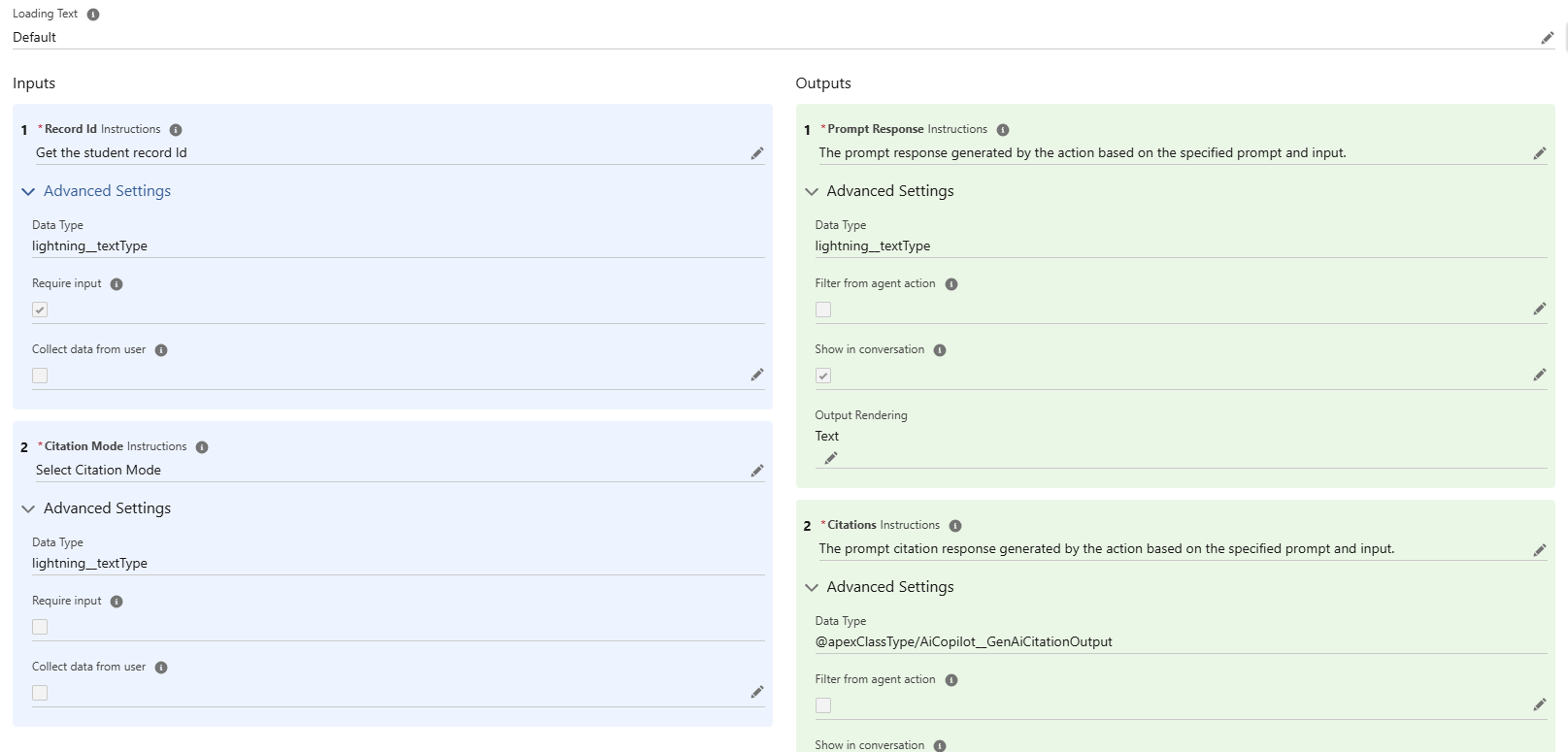Show info tooltip for Record Id Instructions
1568x752 pixels.
176,130
